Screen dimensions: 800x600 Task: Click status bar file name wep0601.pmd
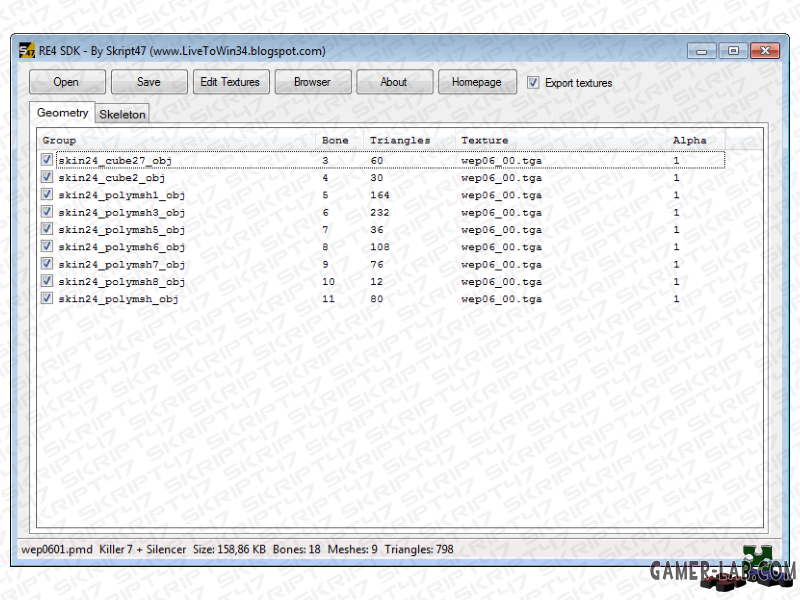[57, 549]
